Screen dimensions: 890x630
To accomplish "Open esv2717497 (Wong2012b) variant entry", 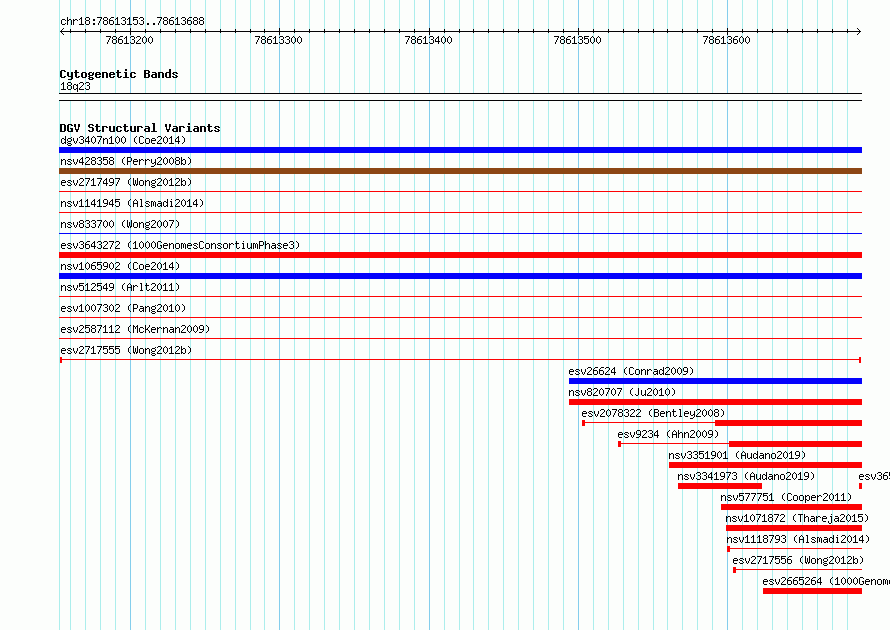I will click(x=126, y=182).
